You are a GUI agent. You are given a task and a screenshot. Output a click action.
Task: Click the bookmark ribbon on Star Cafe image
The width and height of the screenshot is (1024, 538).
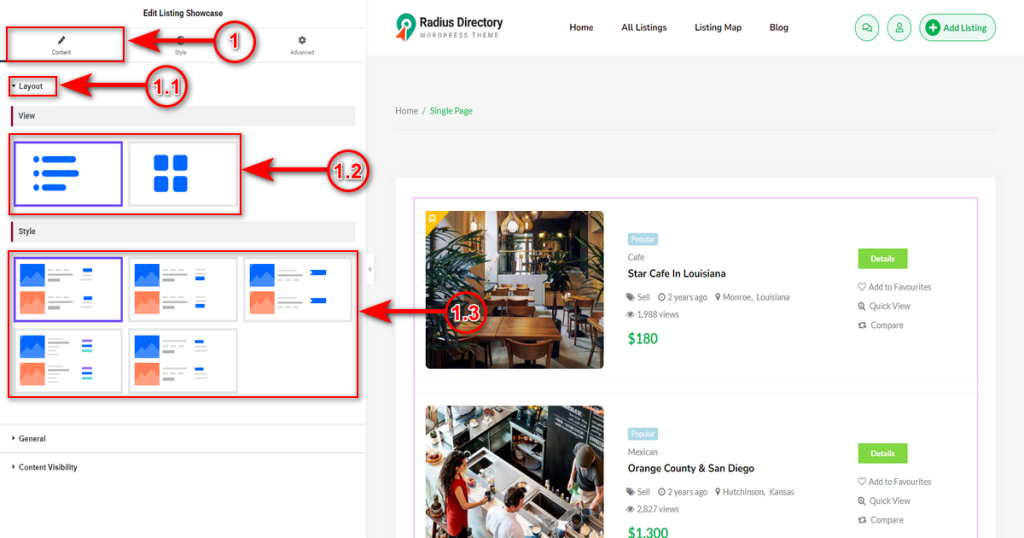[x=433, y=219]
